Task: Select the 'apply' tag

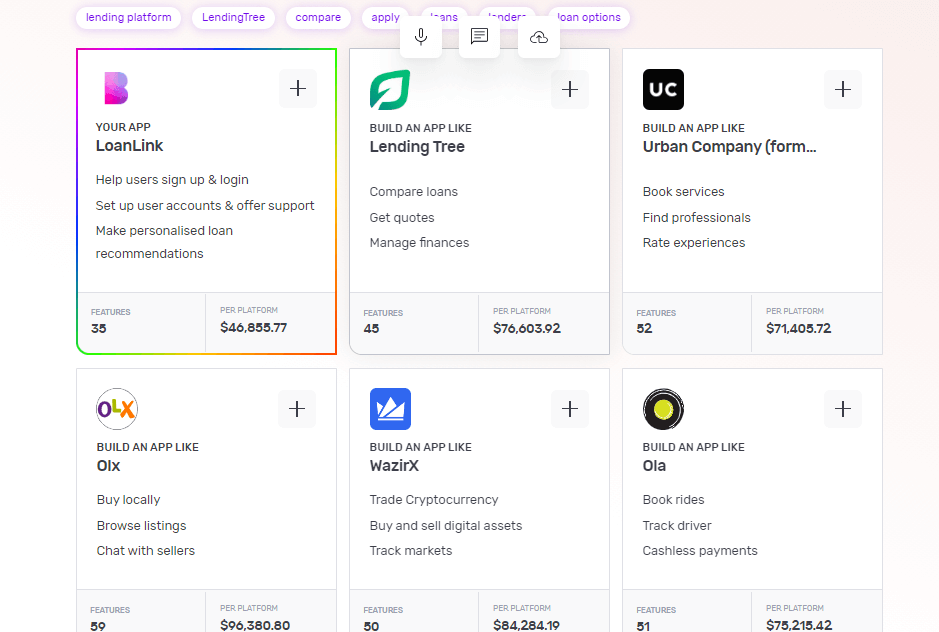Action: (385, 17)
